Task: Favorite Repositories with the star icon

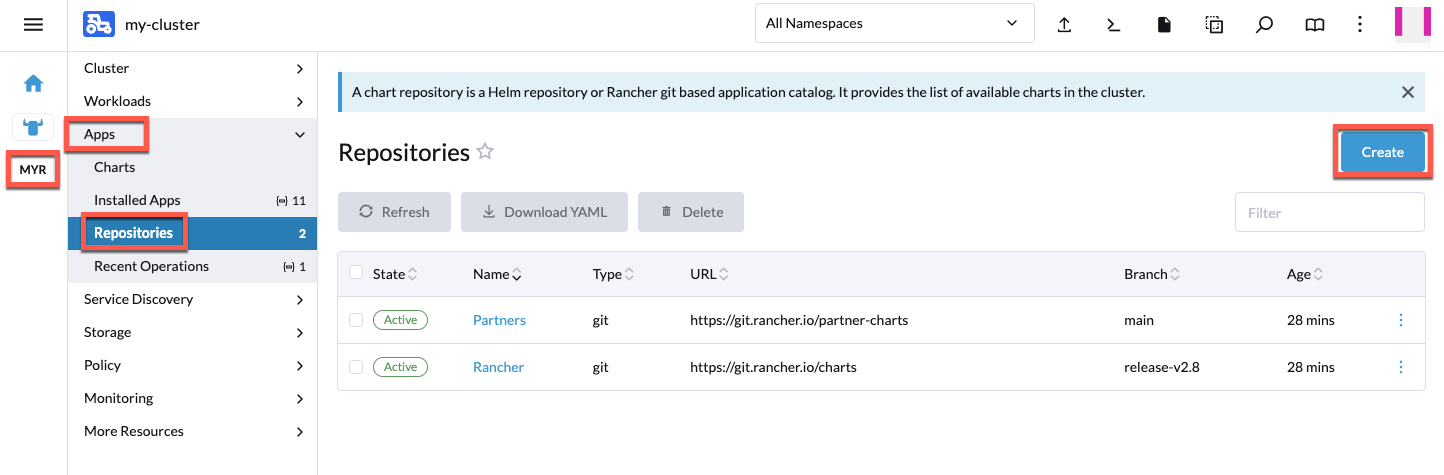Action: point(485,152)
